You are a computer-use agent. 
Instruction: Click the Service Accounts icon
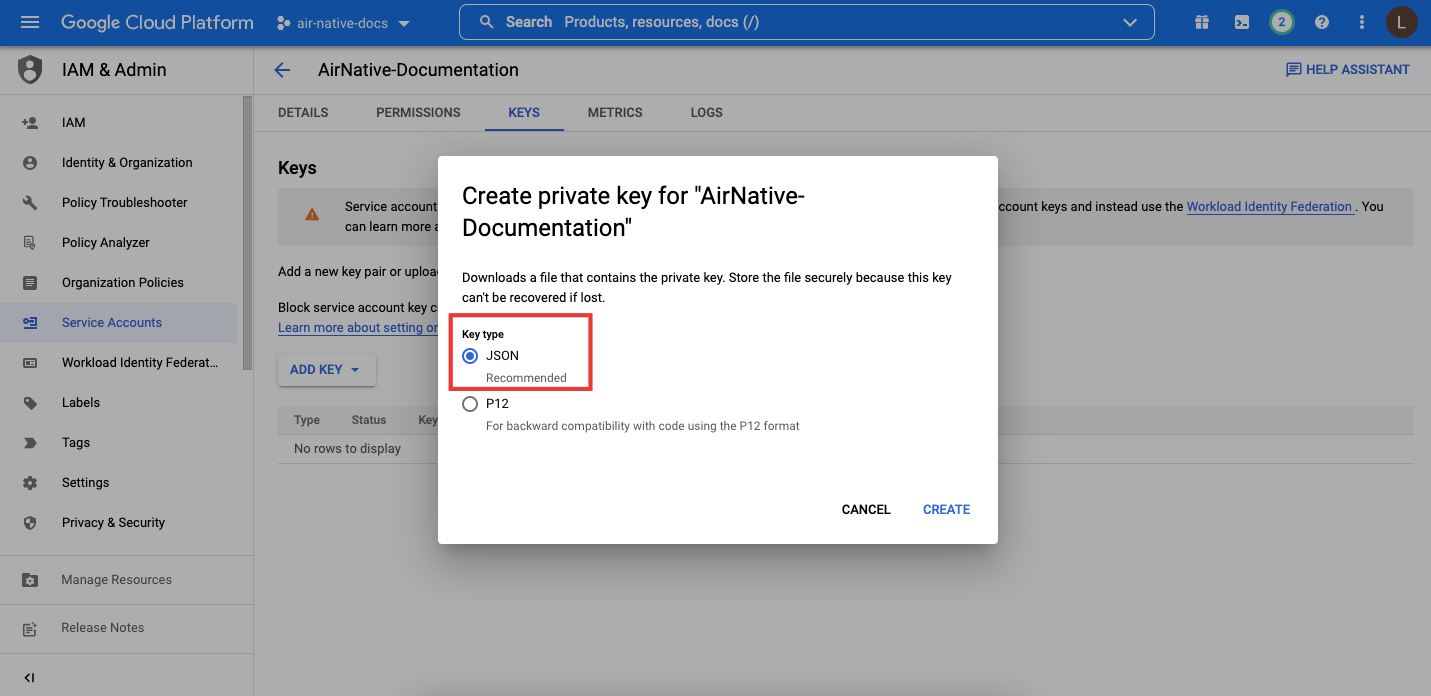(30, 323)
